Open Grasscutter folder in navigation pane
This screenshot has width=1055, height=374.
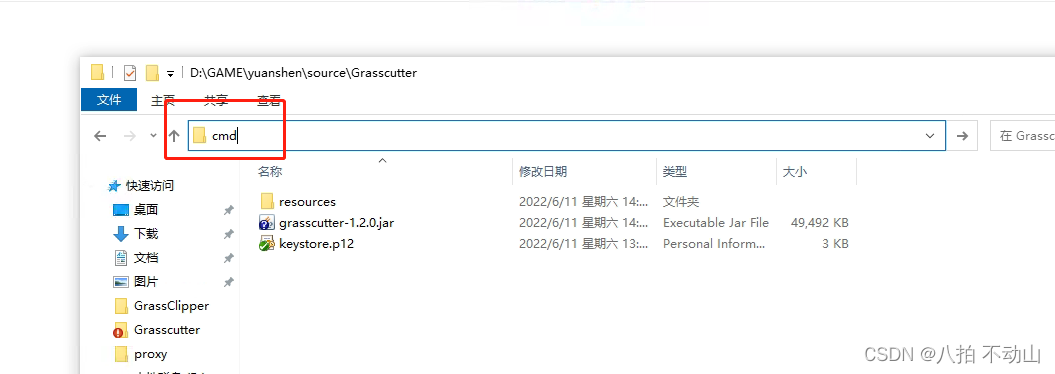coord(167,330)
